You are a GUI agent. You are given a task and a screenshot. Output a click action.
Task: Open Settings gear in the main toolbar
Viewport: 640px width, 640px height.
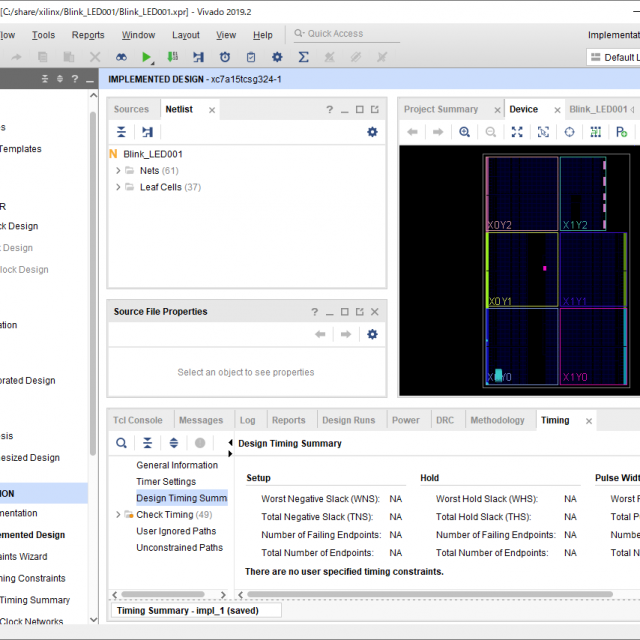[x=277, y=58]
